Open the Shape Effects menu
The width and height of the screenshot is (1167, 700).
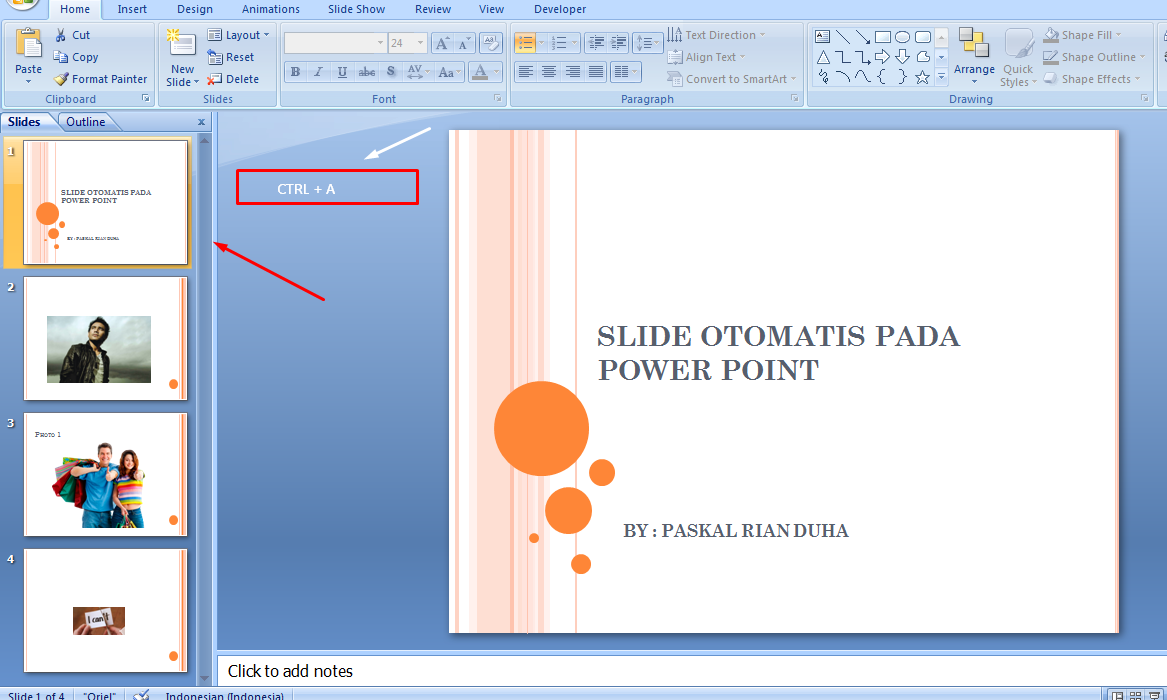click(x=1092, y=79)
